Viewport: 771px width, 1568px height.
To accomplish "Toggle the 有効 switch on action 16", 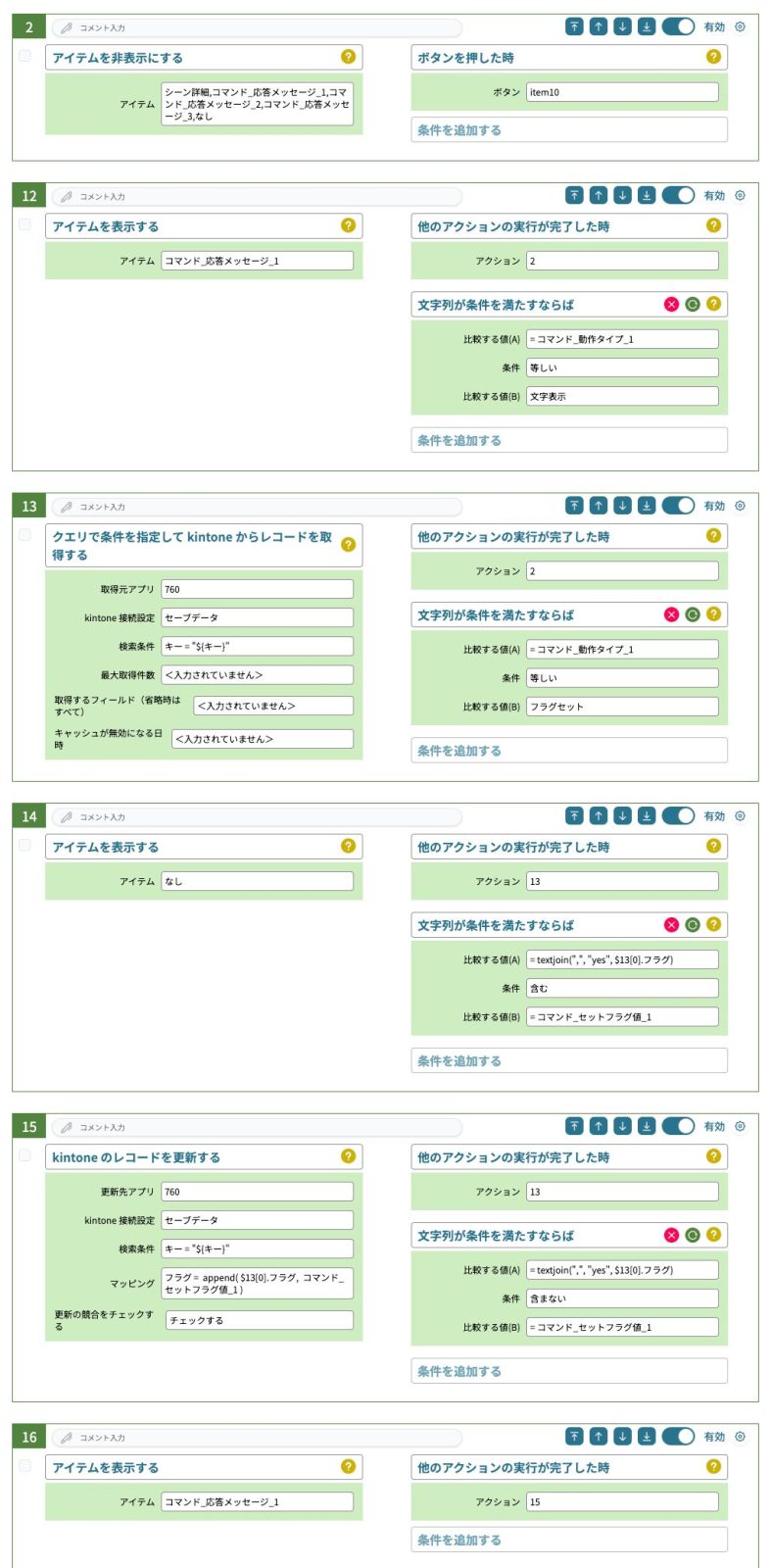I will [x=678, y=1436].
